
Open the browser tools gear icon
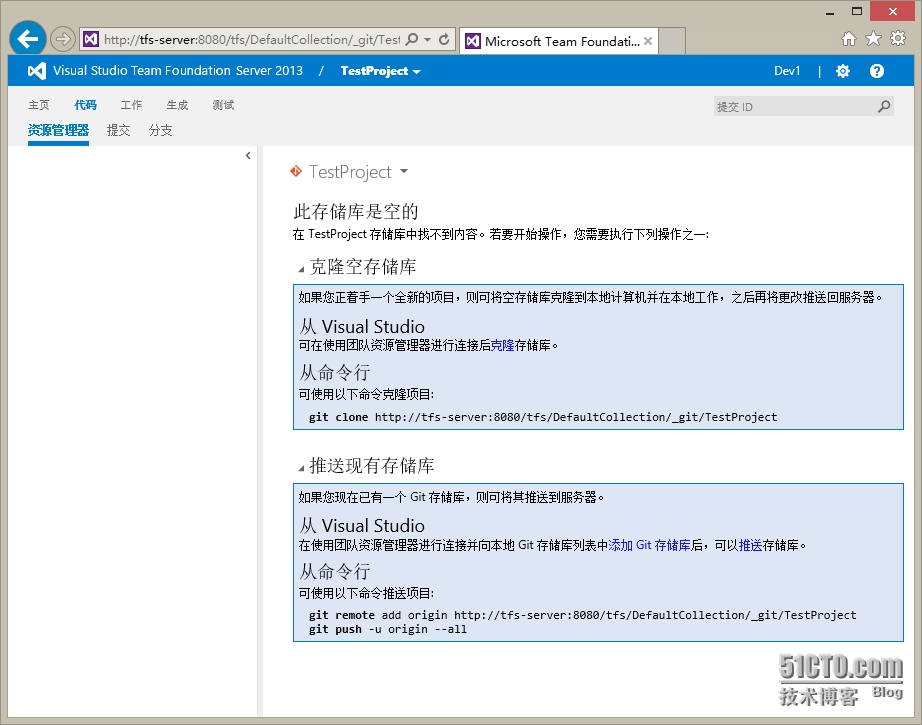click(x=898, y=39)
